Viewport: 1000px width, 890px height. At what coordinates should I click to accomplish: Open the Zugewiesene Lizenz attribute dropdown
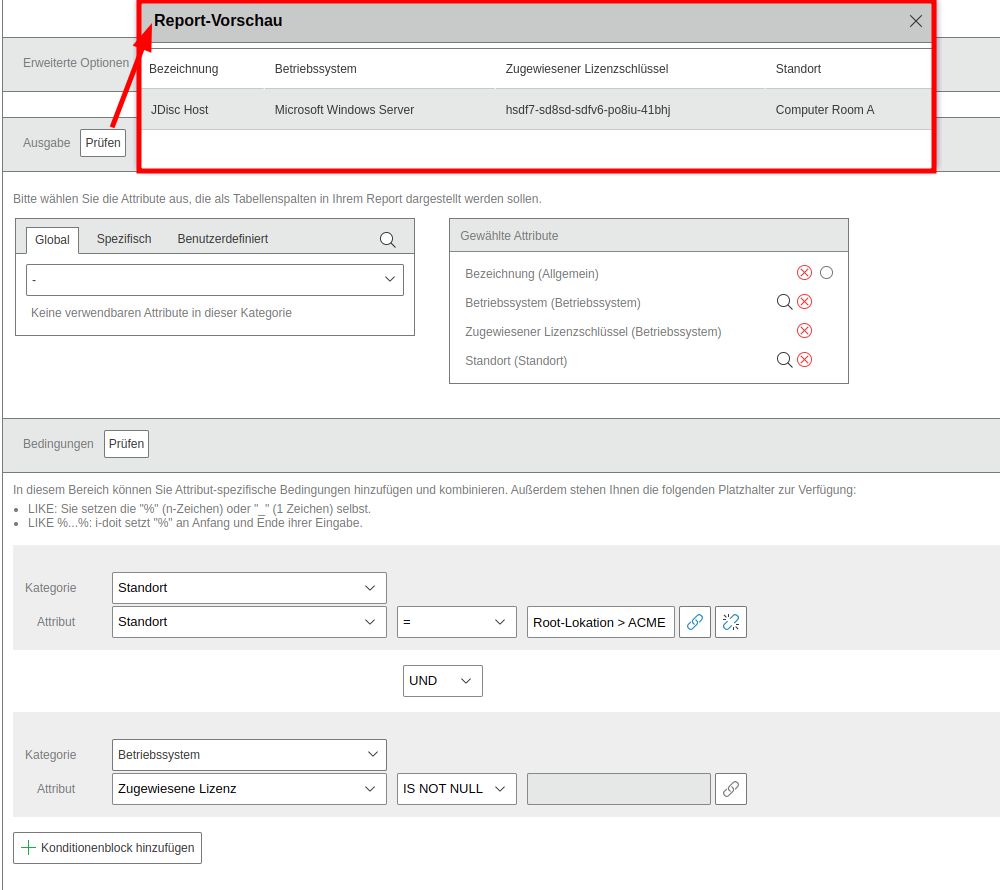point(249,789)
